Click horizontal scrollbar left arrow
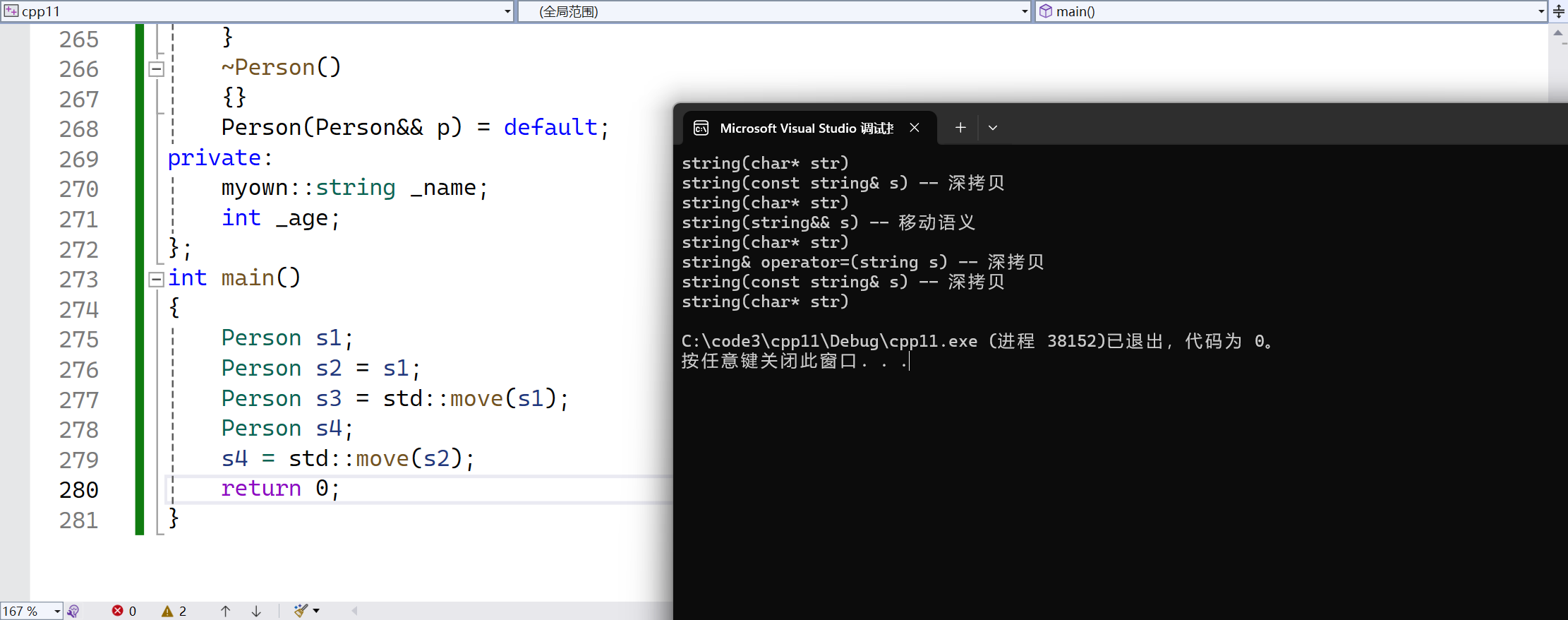This screenshot has height=620, width=1568. (354, 611)
